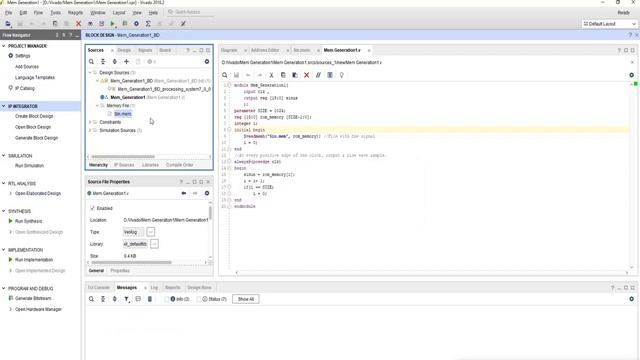
Task: Run the green play flow icon in main toolbar
Action: pos(113,24)
